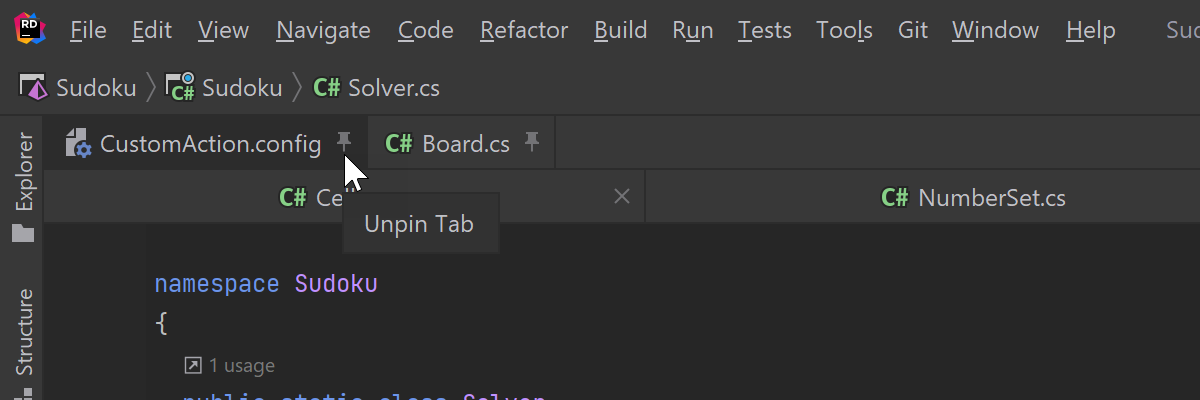
Task: Open the Git menu
Action: [x=913, y=30]
